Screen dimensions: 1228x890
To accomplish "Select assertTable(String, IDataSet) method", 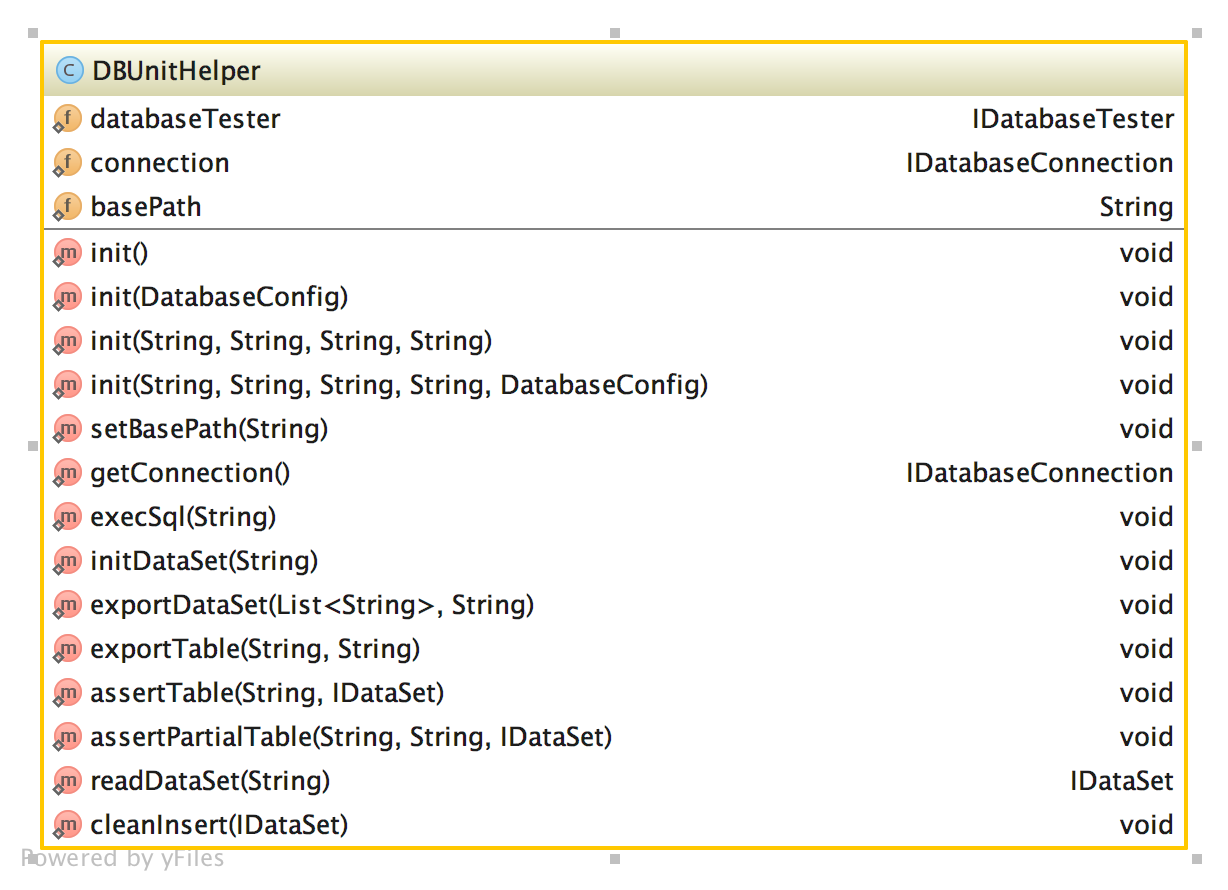I will click(x=267, y=693).
